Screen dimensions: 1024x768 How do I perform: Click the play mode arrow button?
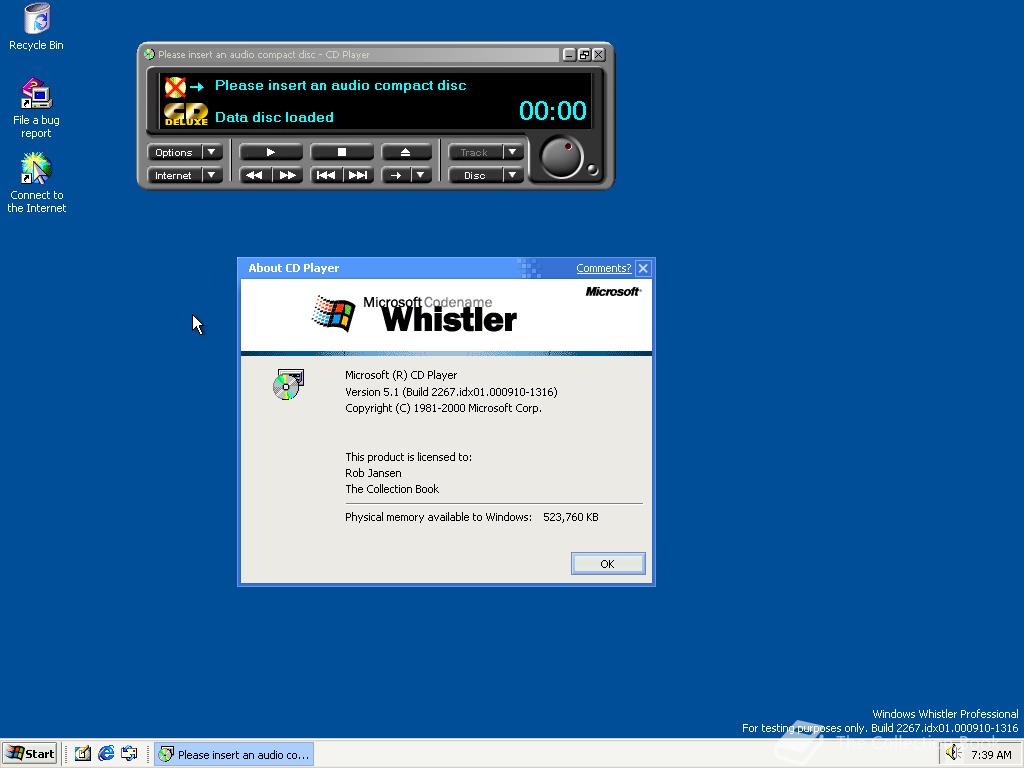(396, 175)
